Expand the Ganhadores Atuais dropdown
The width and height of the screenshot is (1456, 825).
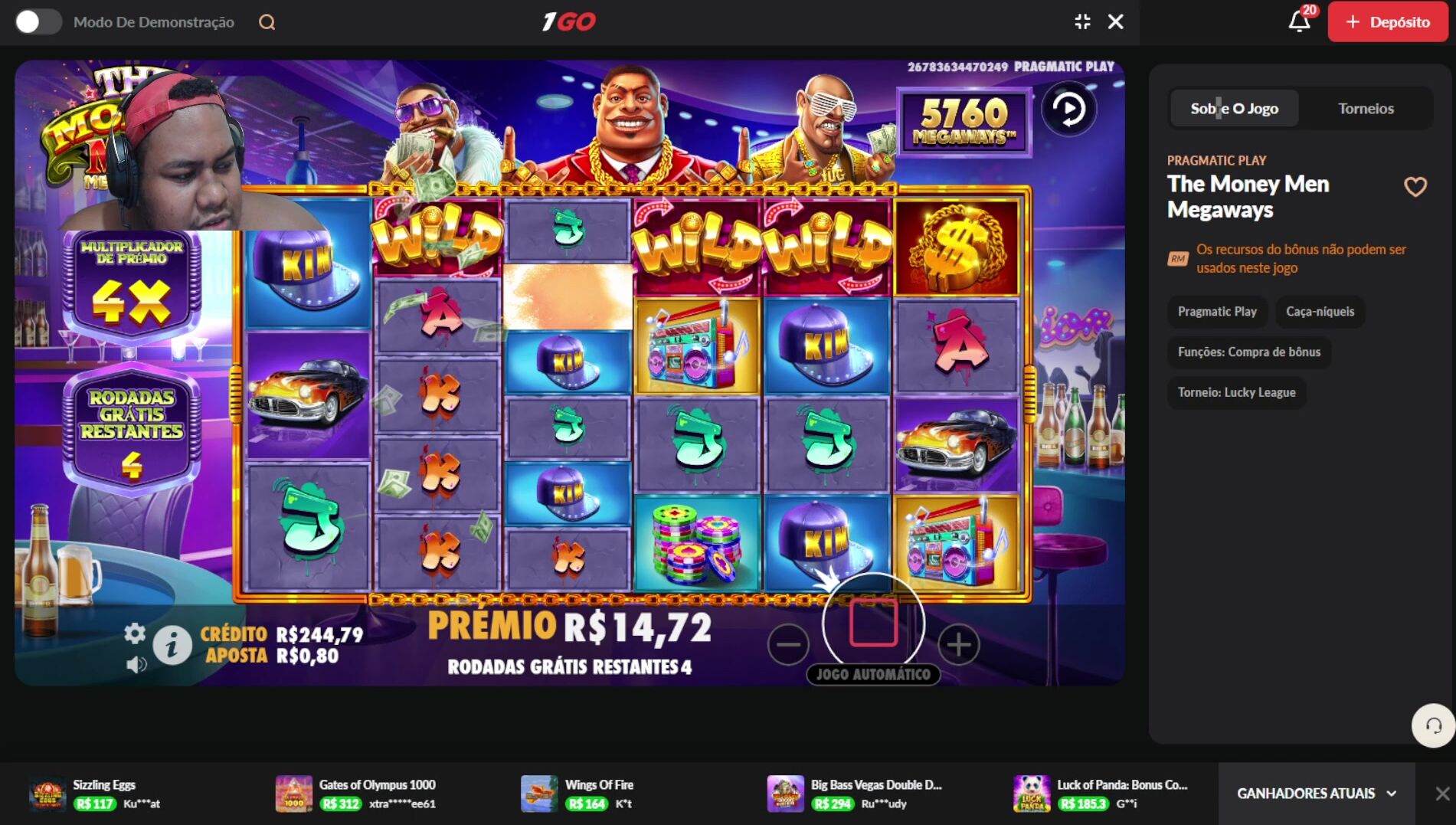(1317, 794)
